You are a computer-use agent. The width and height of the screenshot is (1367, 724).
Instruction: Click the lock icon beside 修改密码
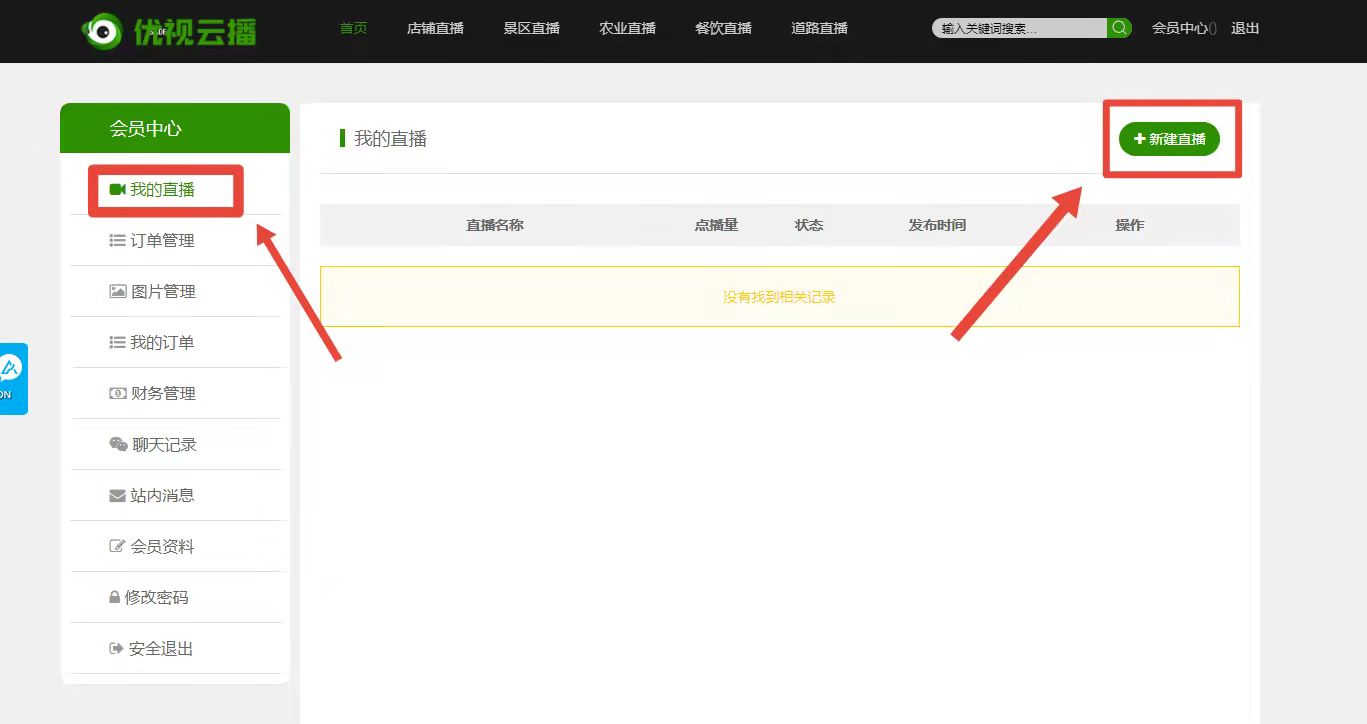coord(114,597)
